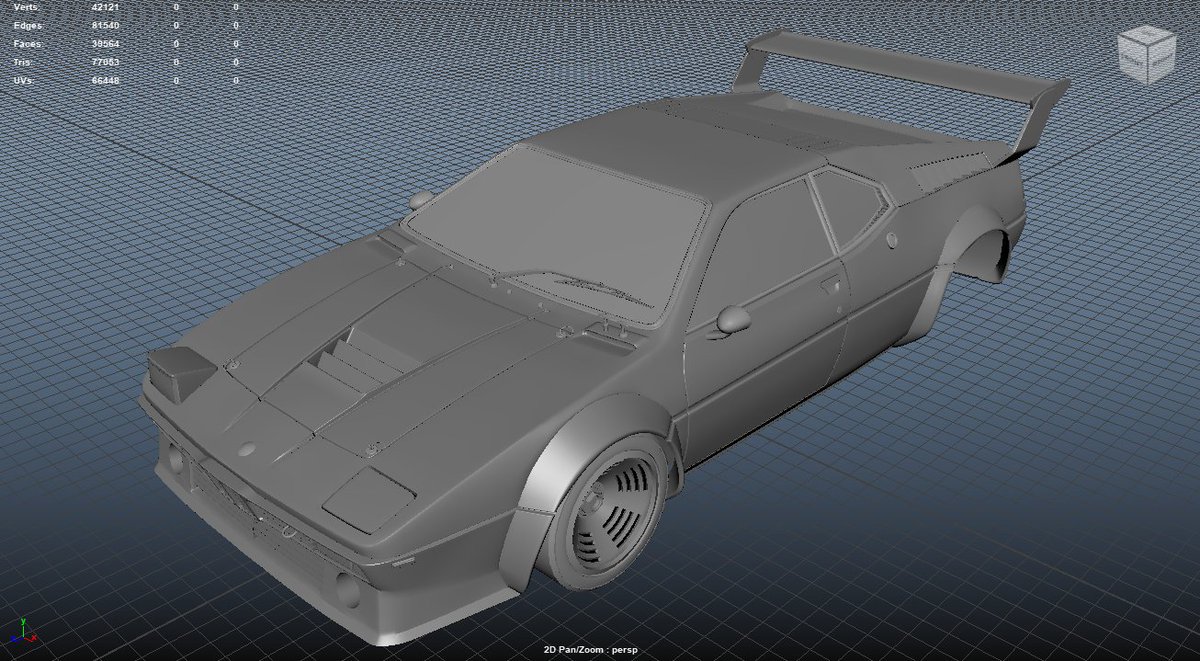This screenshot has height=661, width=1200.
Task: Click the edge count value 81540
Action: [x=106, y=25]
